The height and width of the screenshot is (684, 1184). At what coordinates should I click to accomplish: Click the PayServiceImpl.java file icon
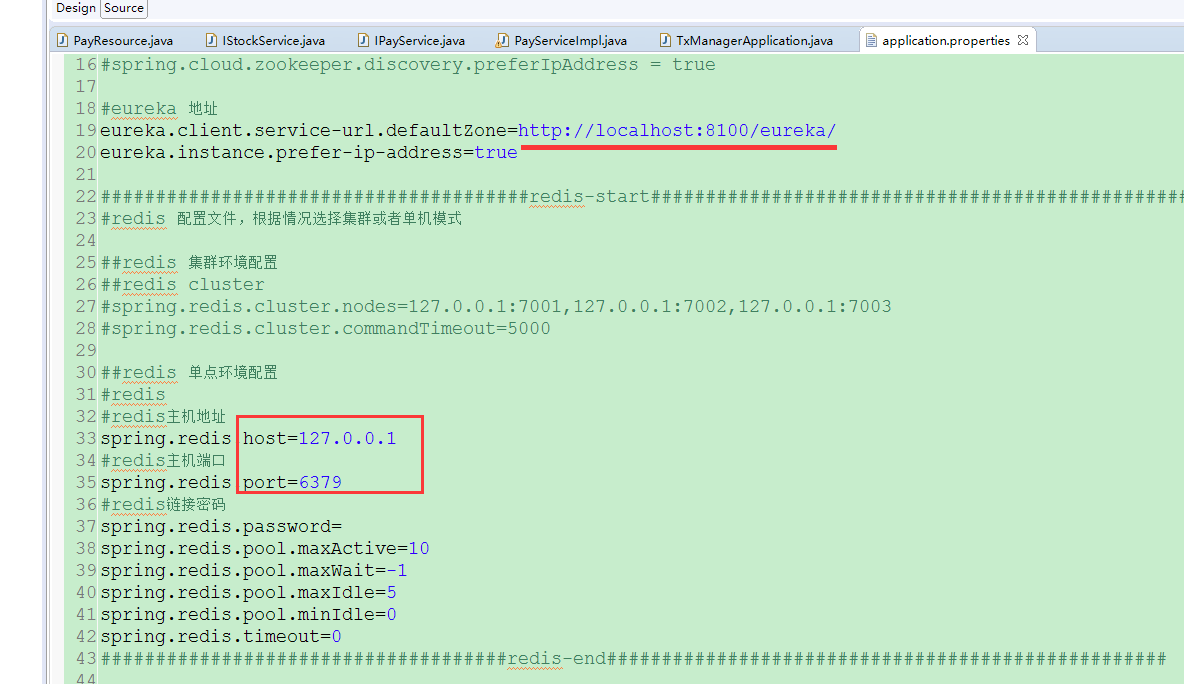click(x=502, y=41)
